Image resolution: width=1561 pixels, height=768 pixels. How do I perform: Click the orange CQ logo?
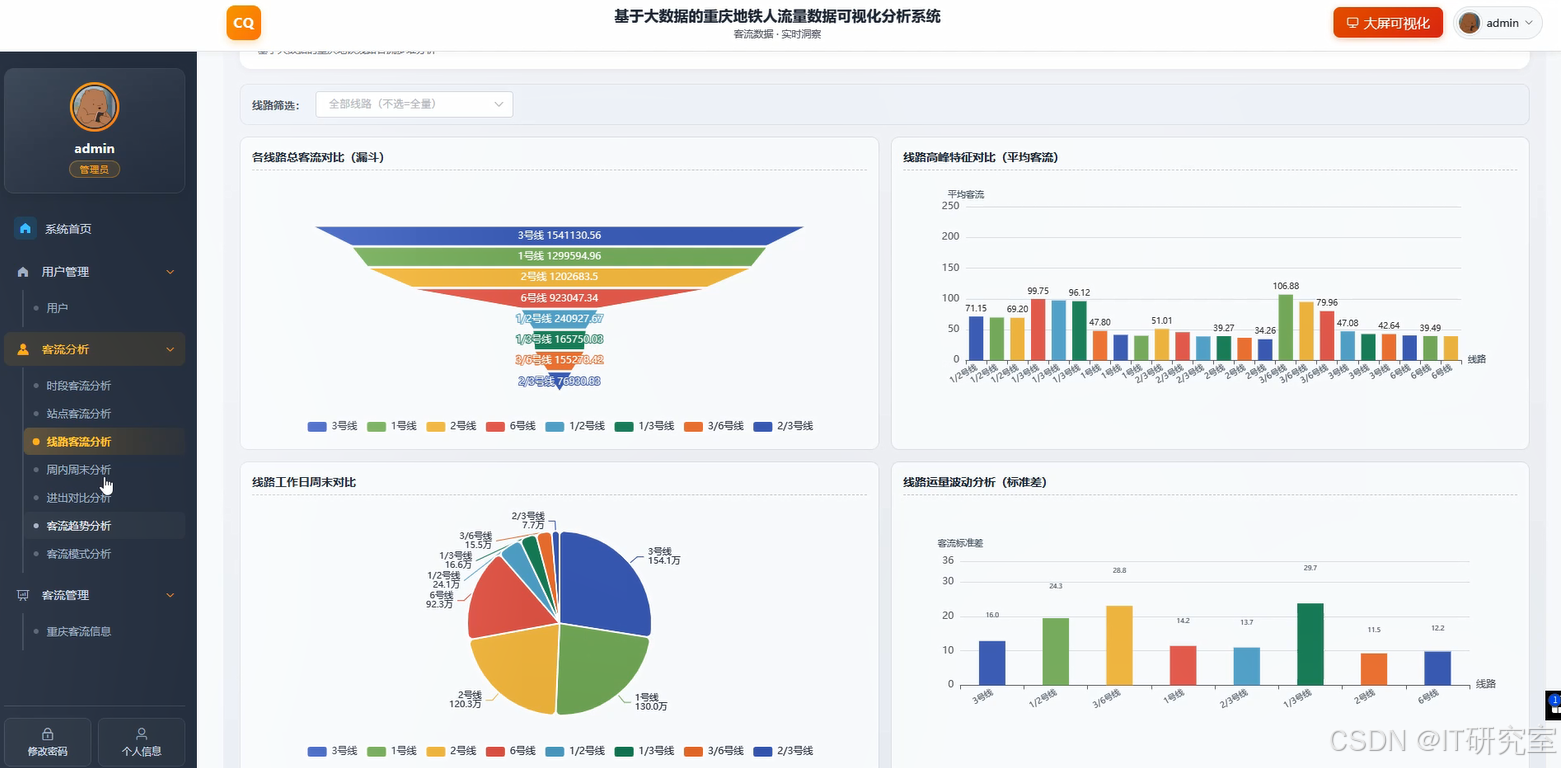(x=243, y=22)
